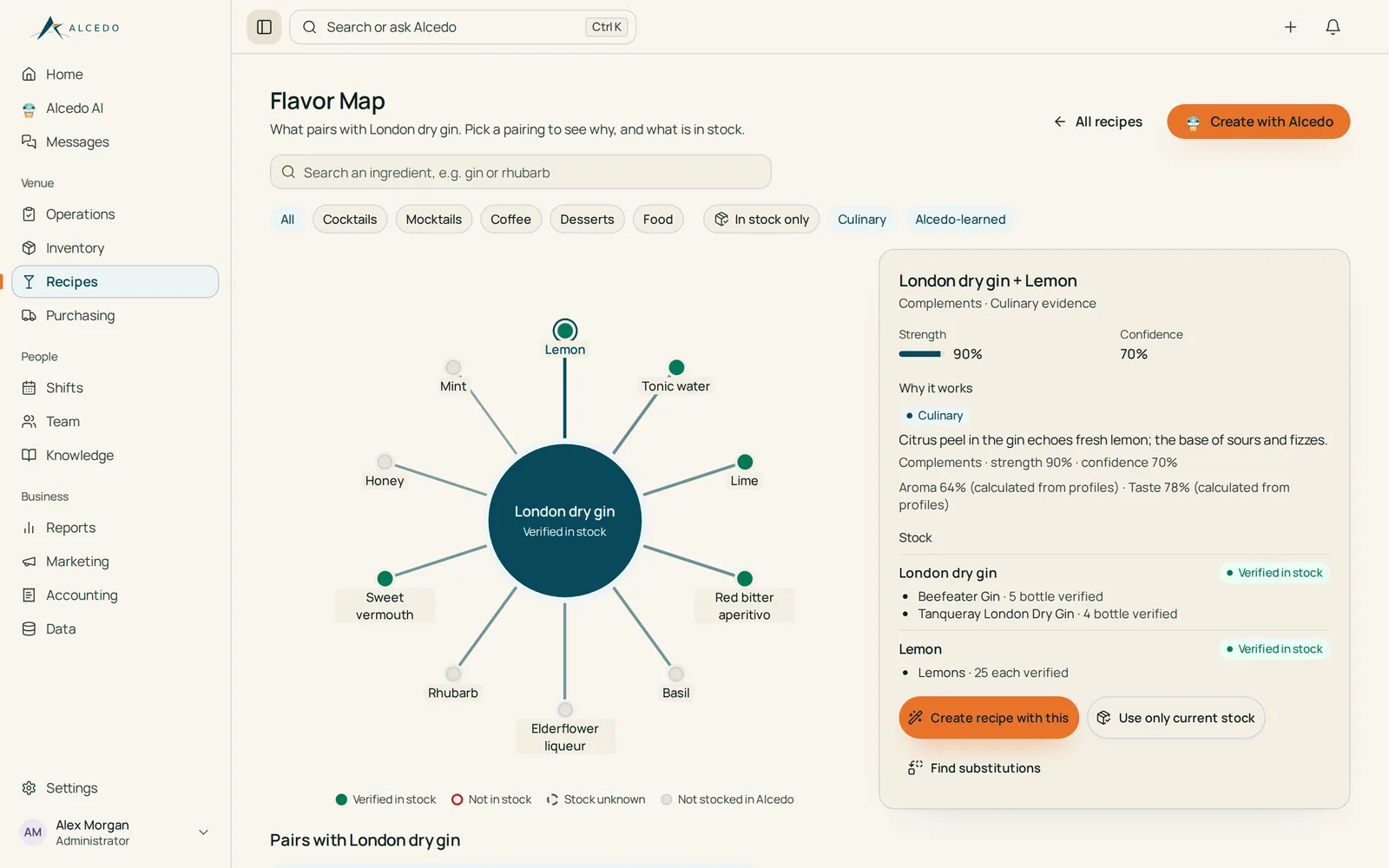Select the Sweet vermouth node

click(385, 579)
